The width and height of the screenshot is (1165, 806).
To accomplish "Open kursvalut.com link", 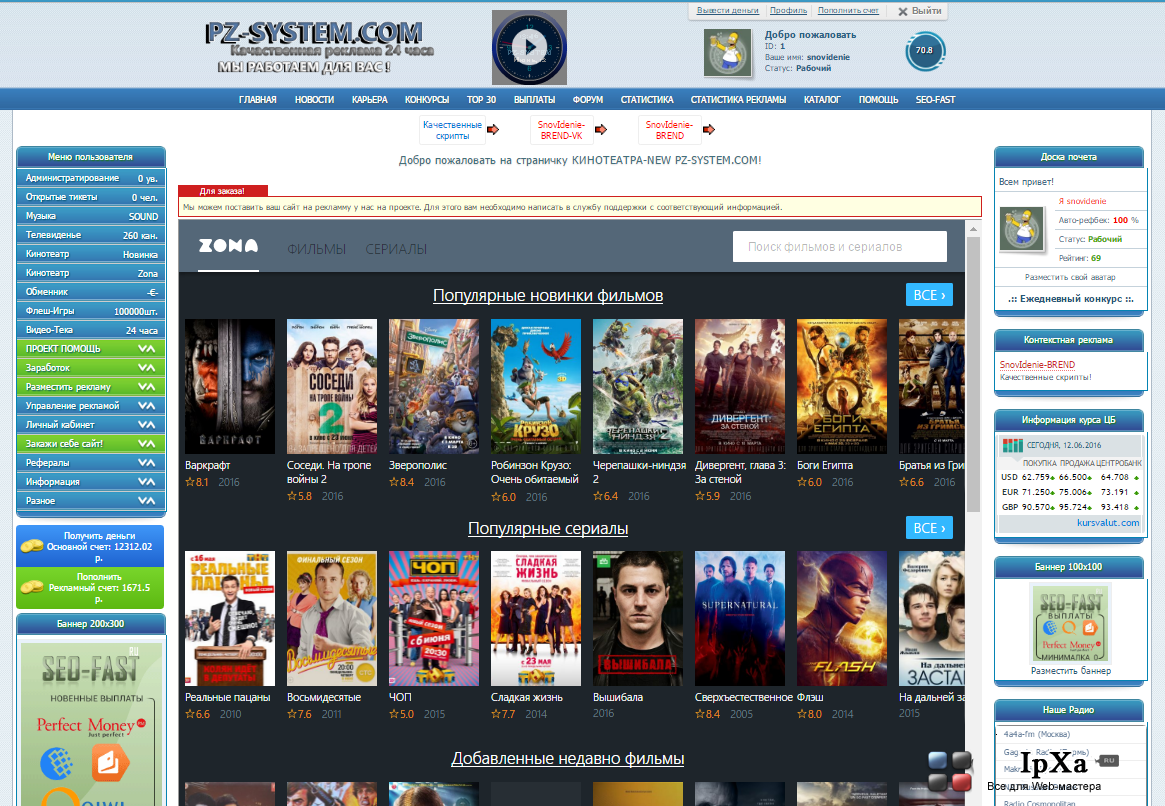I will (1108, 523).
